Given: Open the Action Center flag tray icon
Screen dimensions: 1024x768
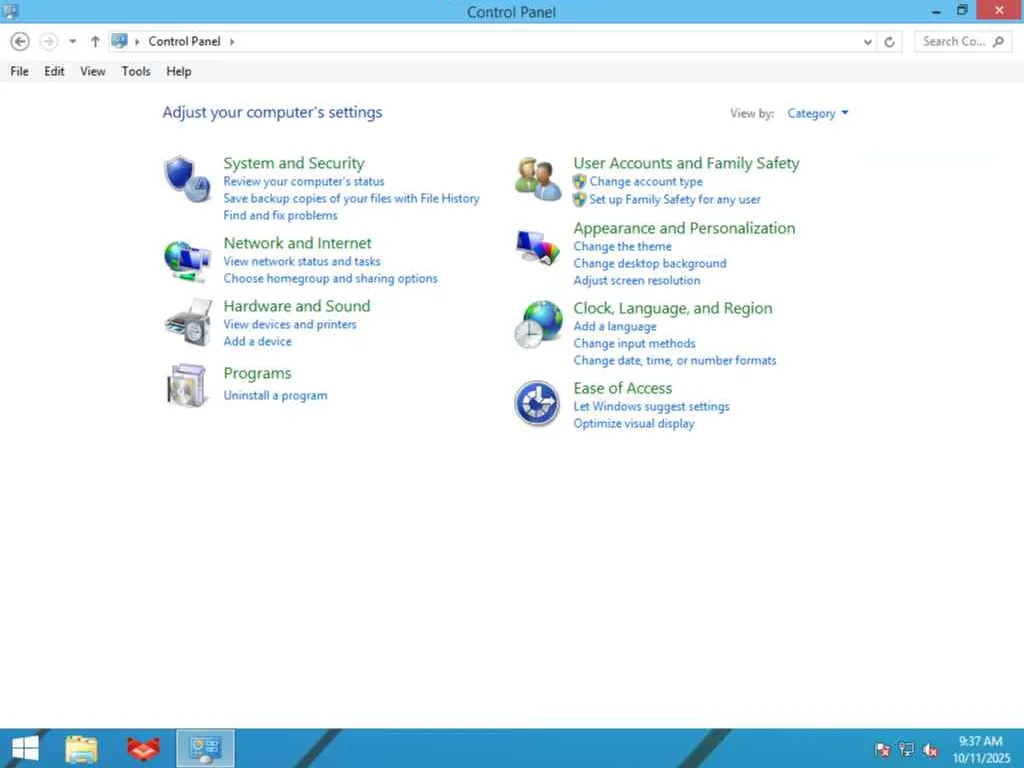Looking at the screenshot, I should tap(882, 750).
